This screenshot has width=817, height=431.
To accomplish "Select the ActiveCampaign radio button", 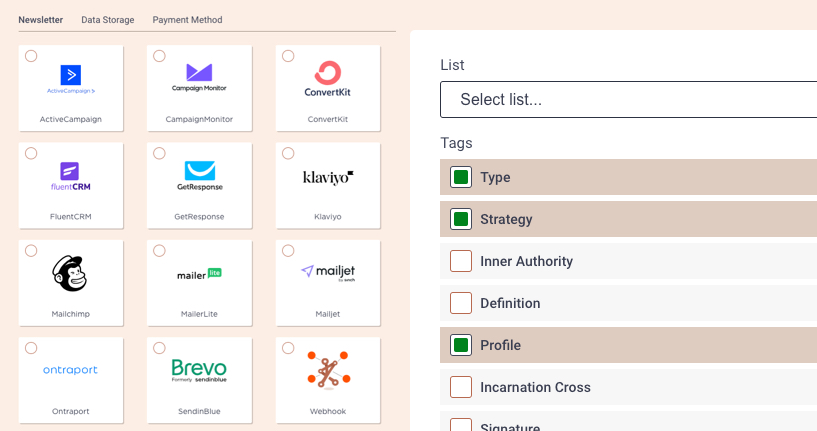I will [x=31, y=56].
